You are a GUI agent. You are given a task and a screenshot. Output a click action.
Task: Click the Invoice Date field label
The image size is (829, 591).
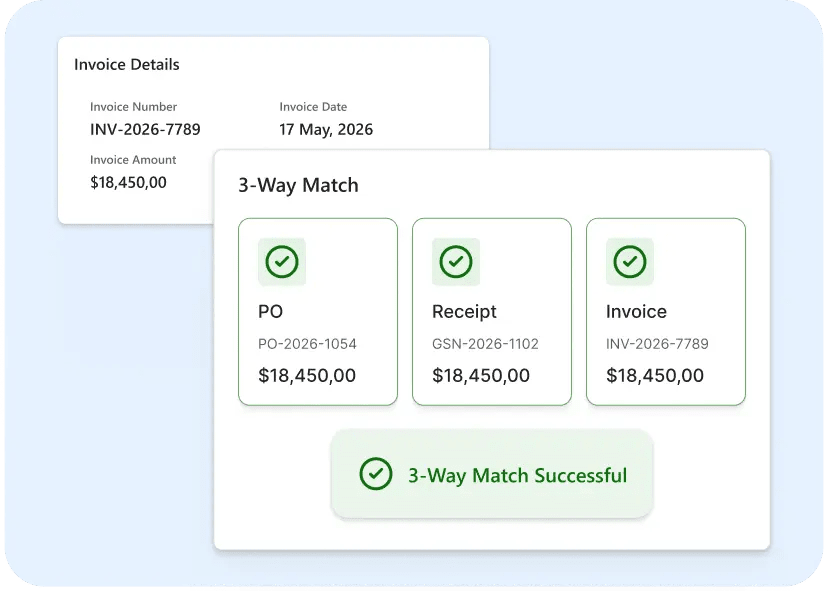(x=314, y=107)
